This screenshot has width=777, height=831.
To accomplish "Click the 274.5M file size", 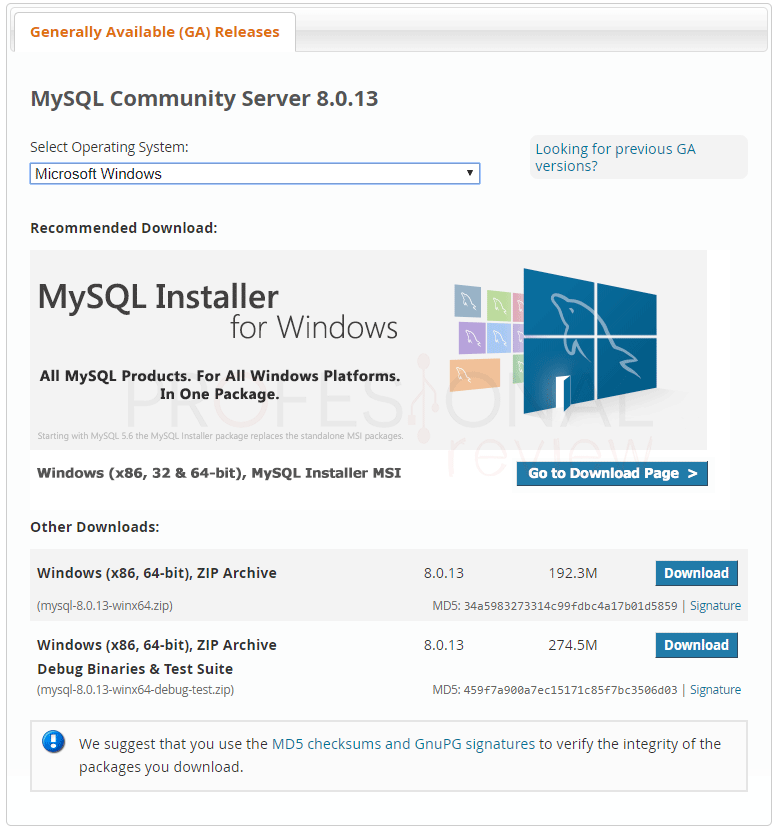I will click(x=573, y=646).
